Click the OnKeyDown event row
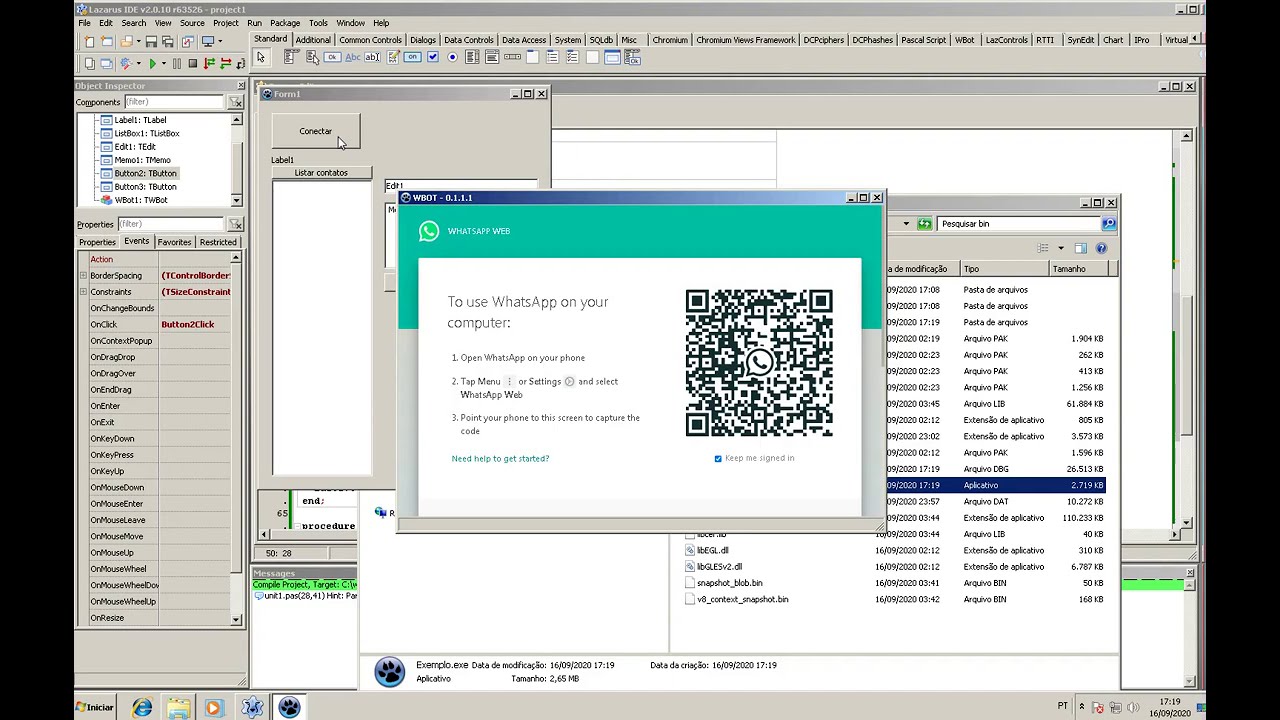 pos(155,438)
